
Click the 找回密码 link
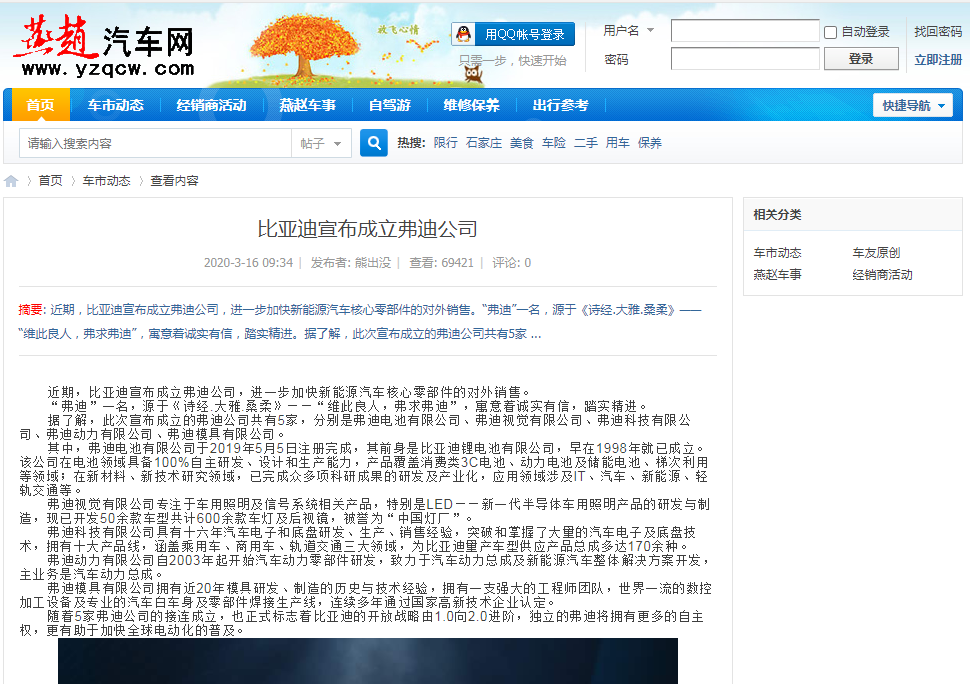click(938, 31)
